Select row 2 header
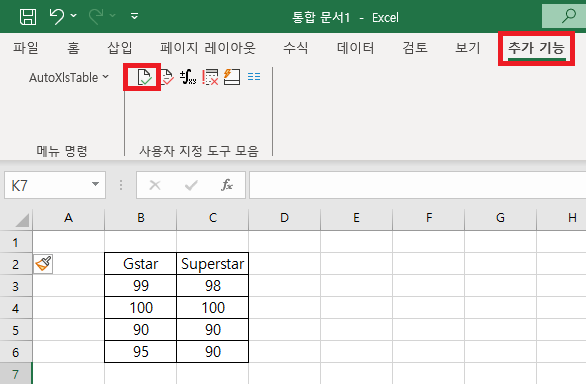Viewport: 586px width, 384px height. pos(16,264)
